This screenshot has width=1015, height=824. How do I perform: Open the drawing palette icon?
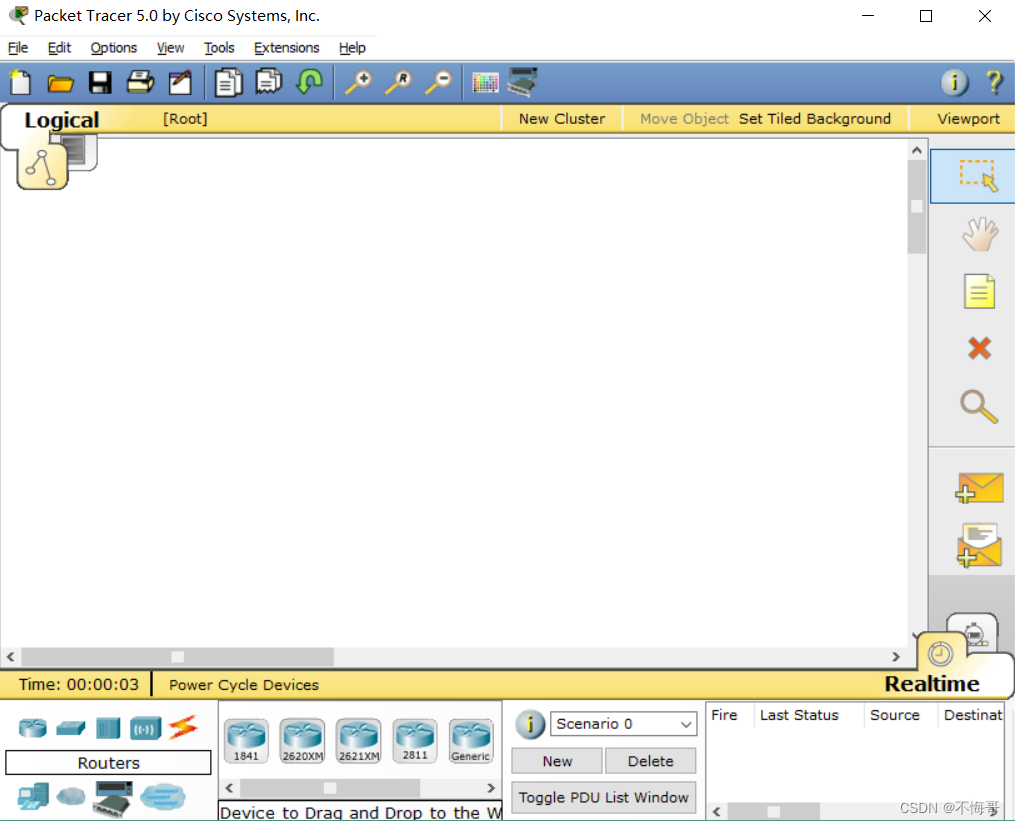485,83
